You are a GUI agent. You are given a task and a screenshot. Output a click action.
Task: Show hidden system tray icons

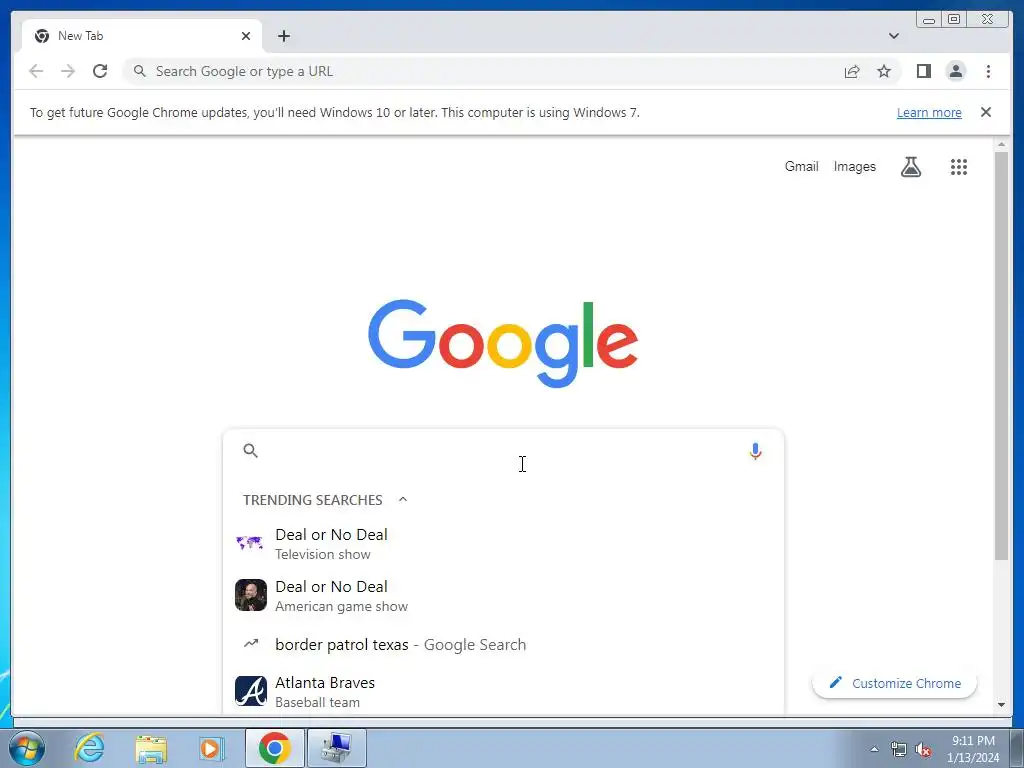[x=874, y=749]
